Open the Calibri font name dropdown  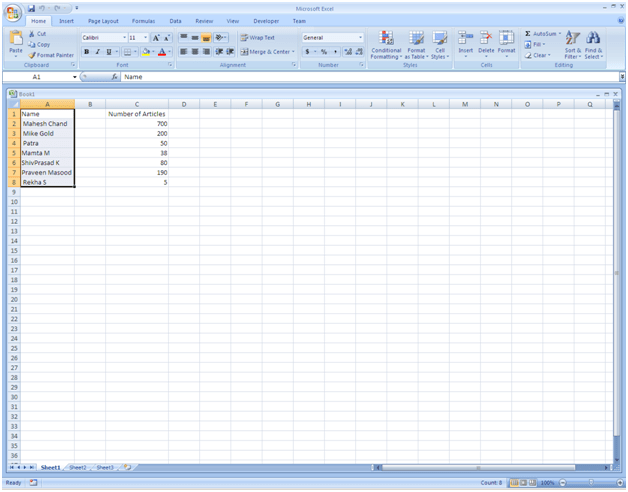tap(121, 38)
